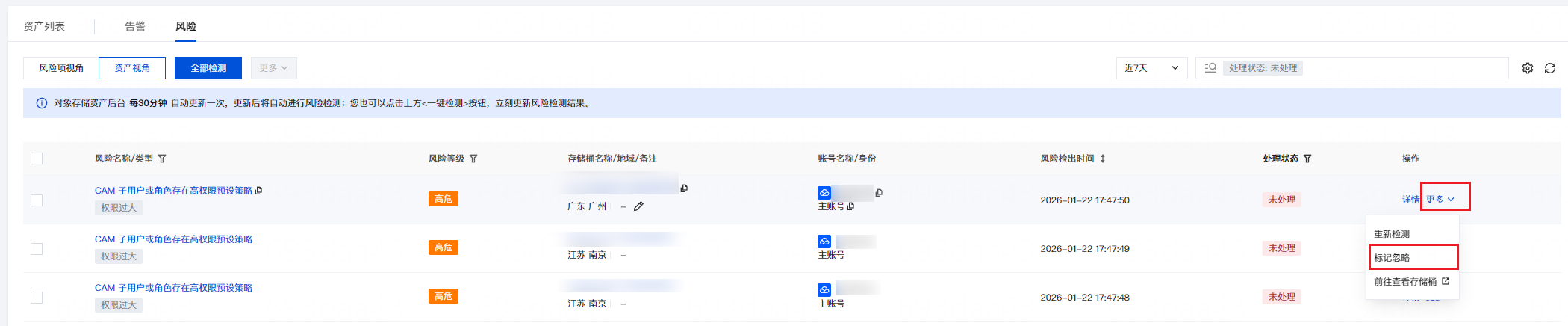Switch to the 告警 tab
This screenshot has height=326, width=1568.
click(135, 26)
